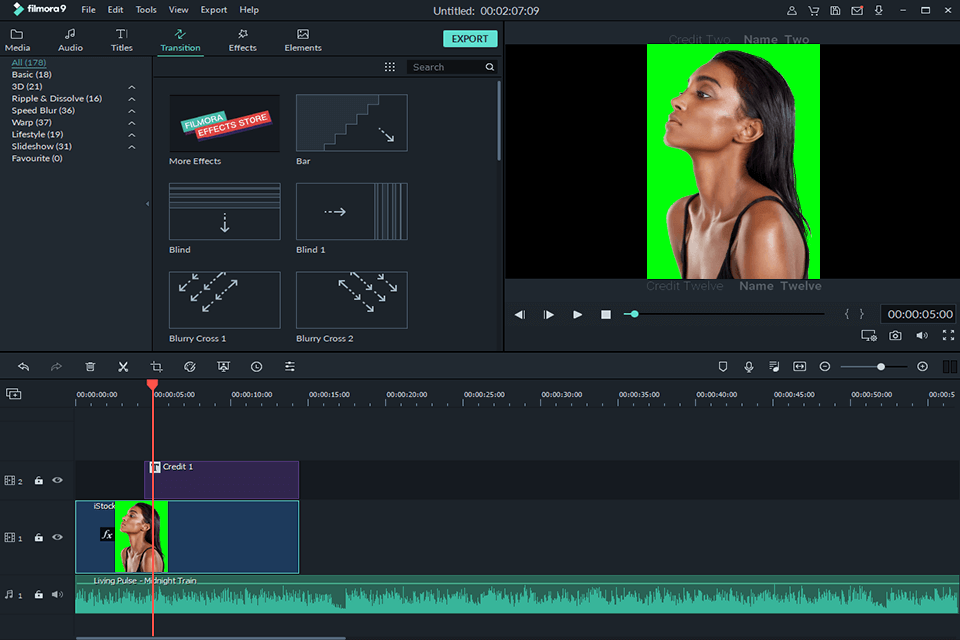Screen dimensions: 960x640
Task: Mute the audio track 1 speaker
Action: 57,595
